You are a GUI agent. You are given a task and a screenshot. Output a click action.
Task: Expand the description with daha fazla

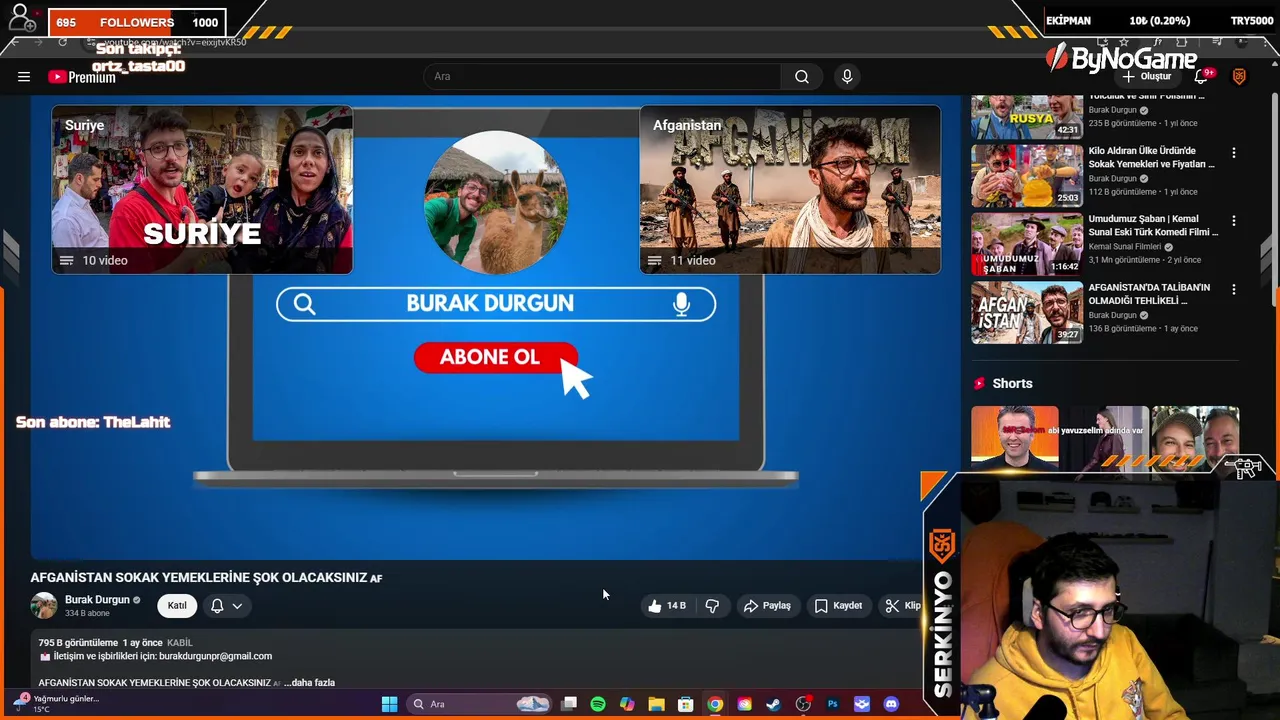pyautogui.click(x=309, y=683)
